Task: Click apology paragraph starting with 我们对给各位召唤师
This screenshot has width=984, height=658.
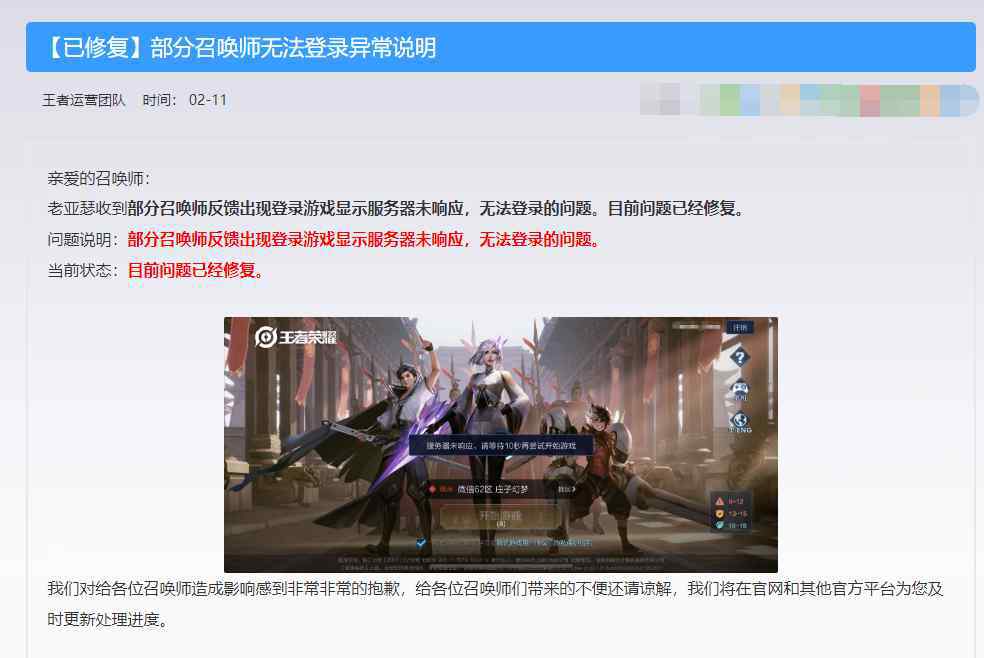Action: point(495,604)
